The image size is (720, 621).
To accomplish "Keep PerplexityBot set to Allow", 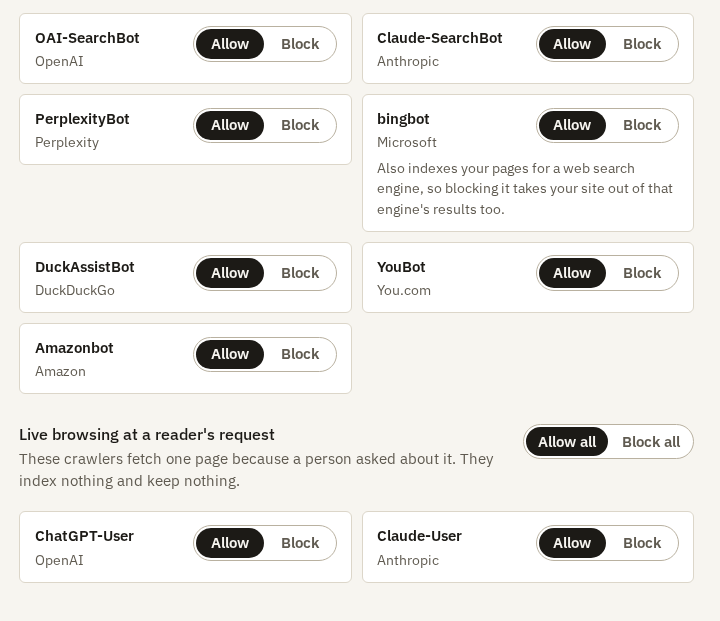I will [230, 125].
